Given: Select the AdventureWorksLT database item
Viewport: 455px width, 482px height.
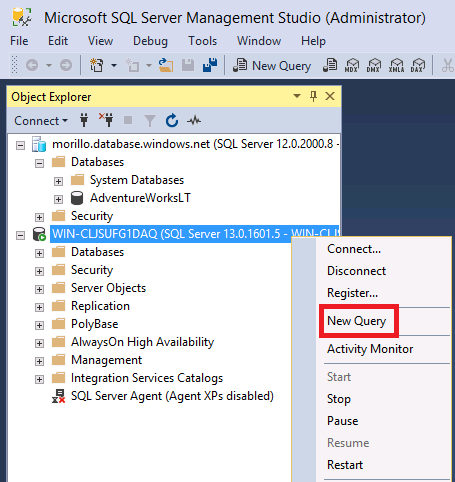Looking at the screenshot, I should tap(140, 198).
